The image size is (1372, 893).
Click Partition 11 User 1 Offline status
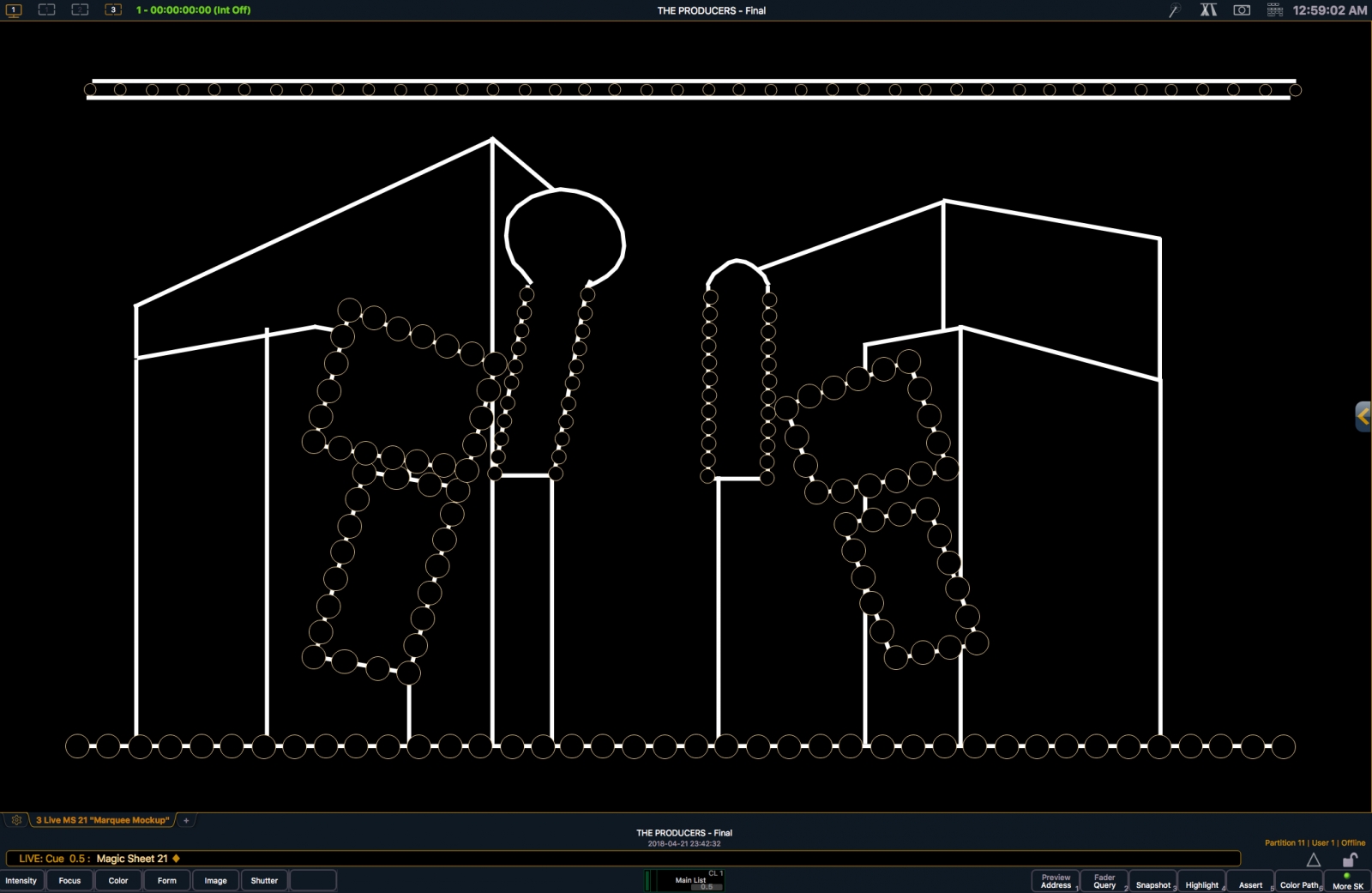[1315, 842]
